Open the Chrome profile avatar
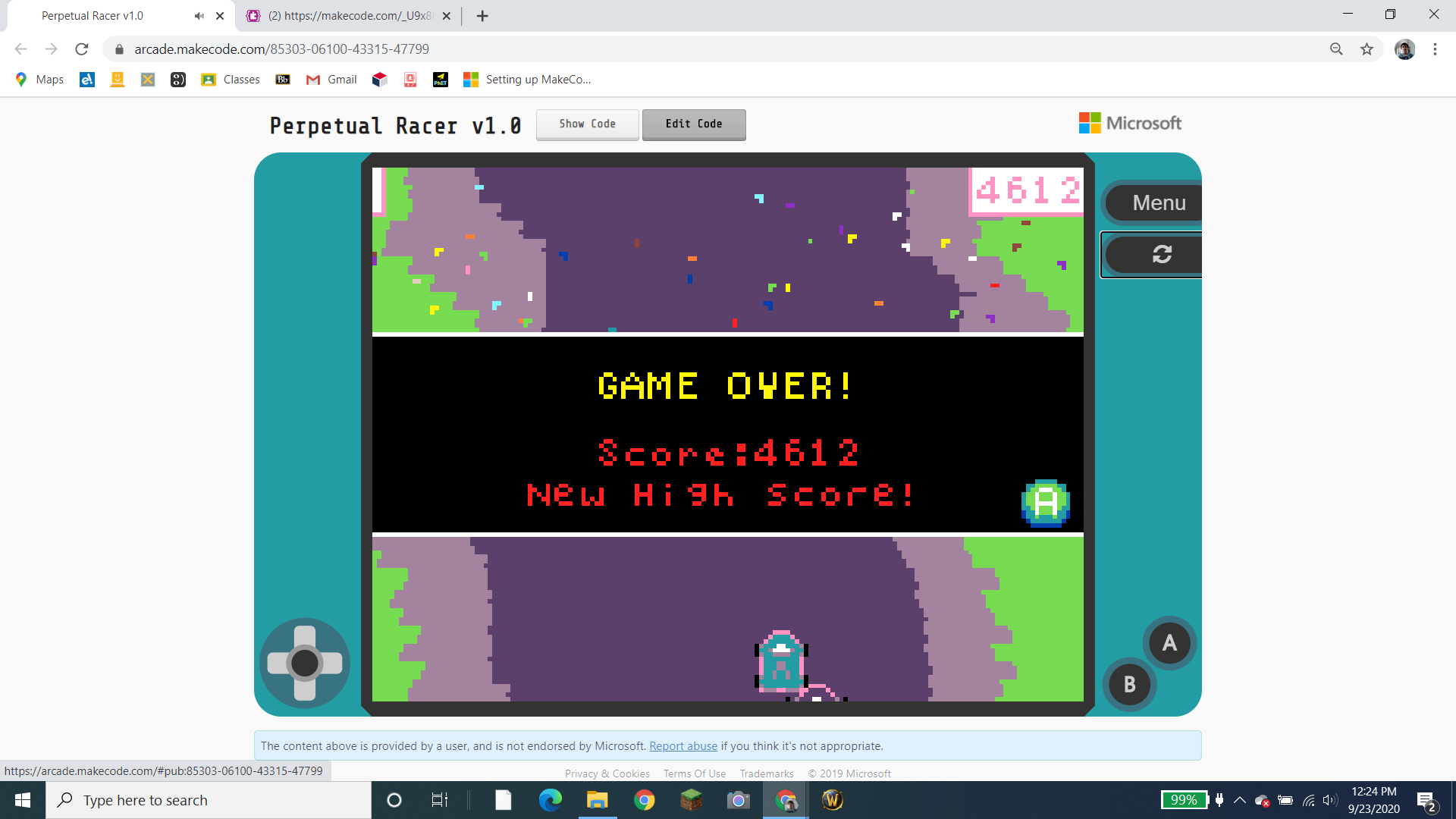Screen dimensions: 1456x819 click(1404, 49)
